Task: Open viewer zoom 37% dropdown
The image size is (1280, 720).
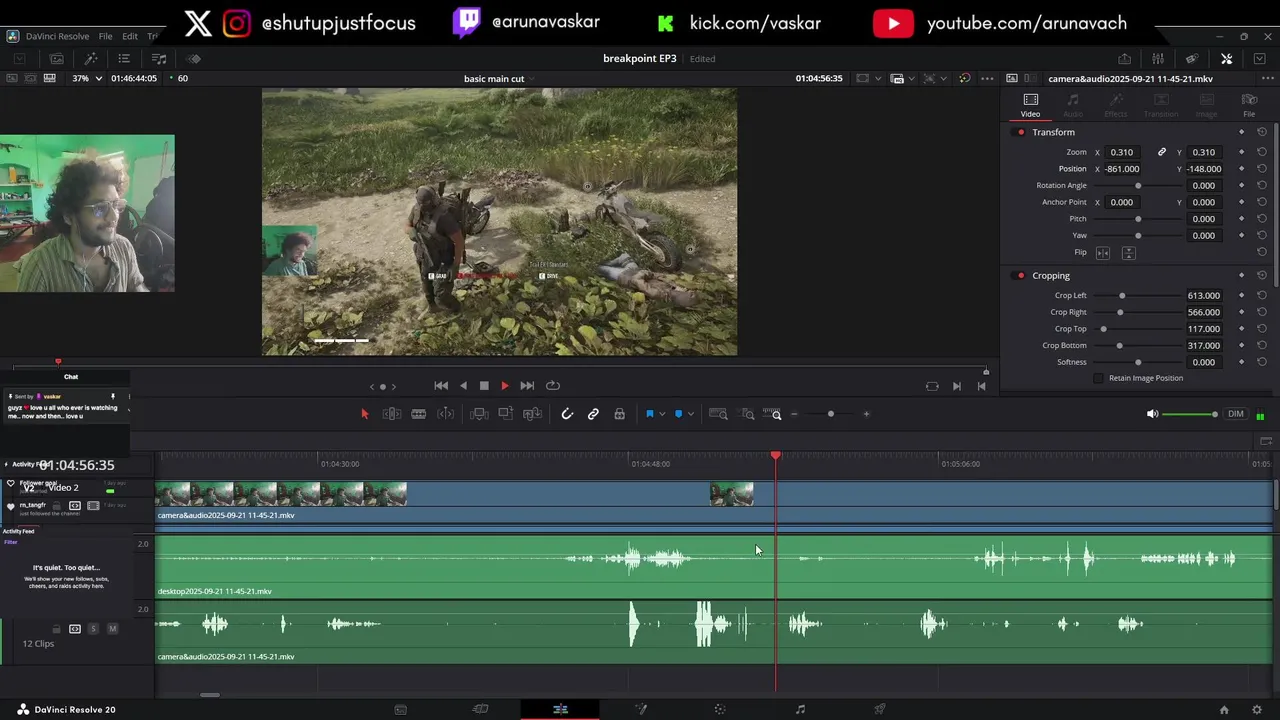Action: click(x=87, y=79)
